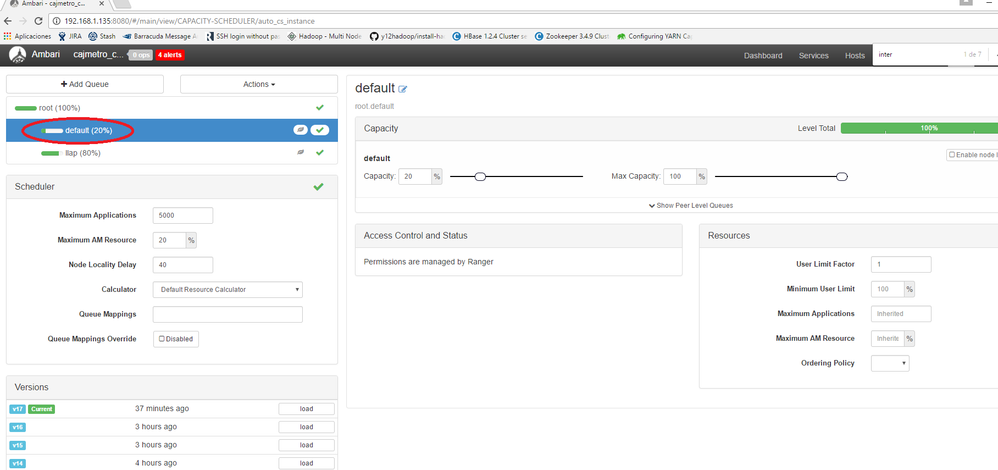Image resolution: width=998 pixels, height=470 pixels.
Task: Open the Aplicaciones bookmarks grid icon
Action: pos(7,36)
